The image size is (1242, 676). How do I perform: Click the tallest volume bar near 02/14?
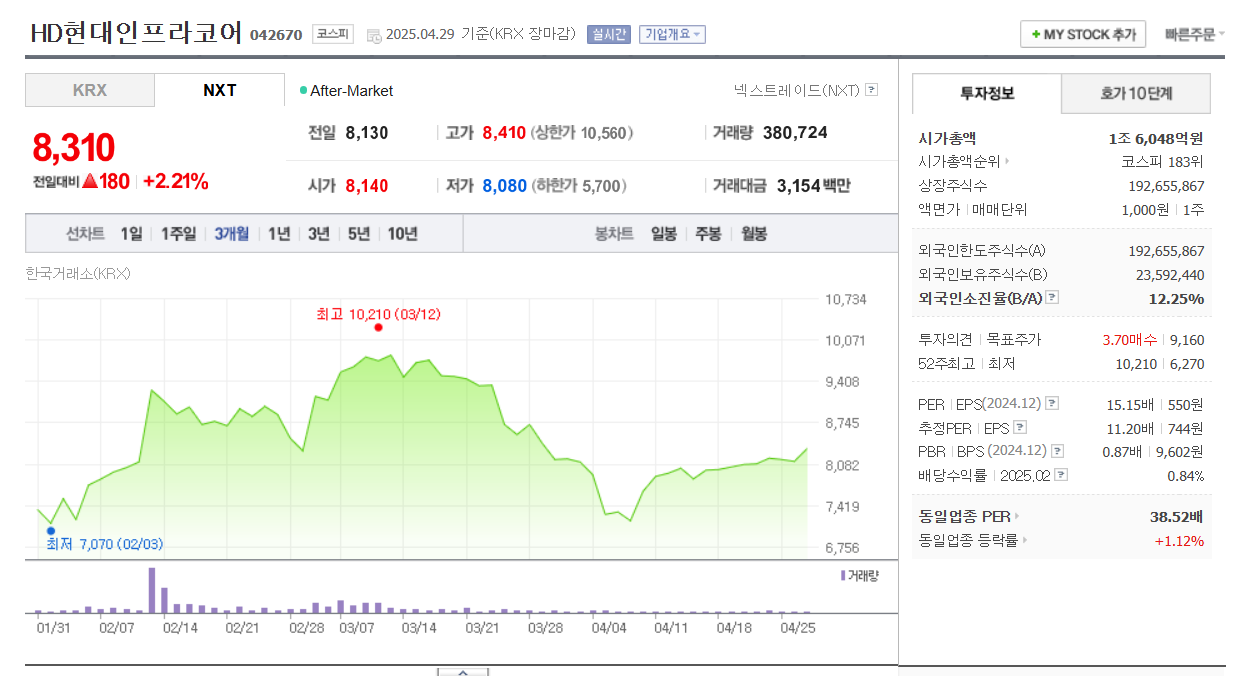[x=152, y=590]
